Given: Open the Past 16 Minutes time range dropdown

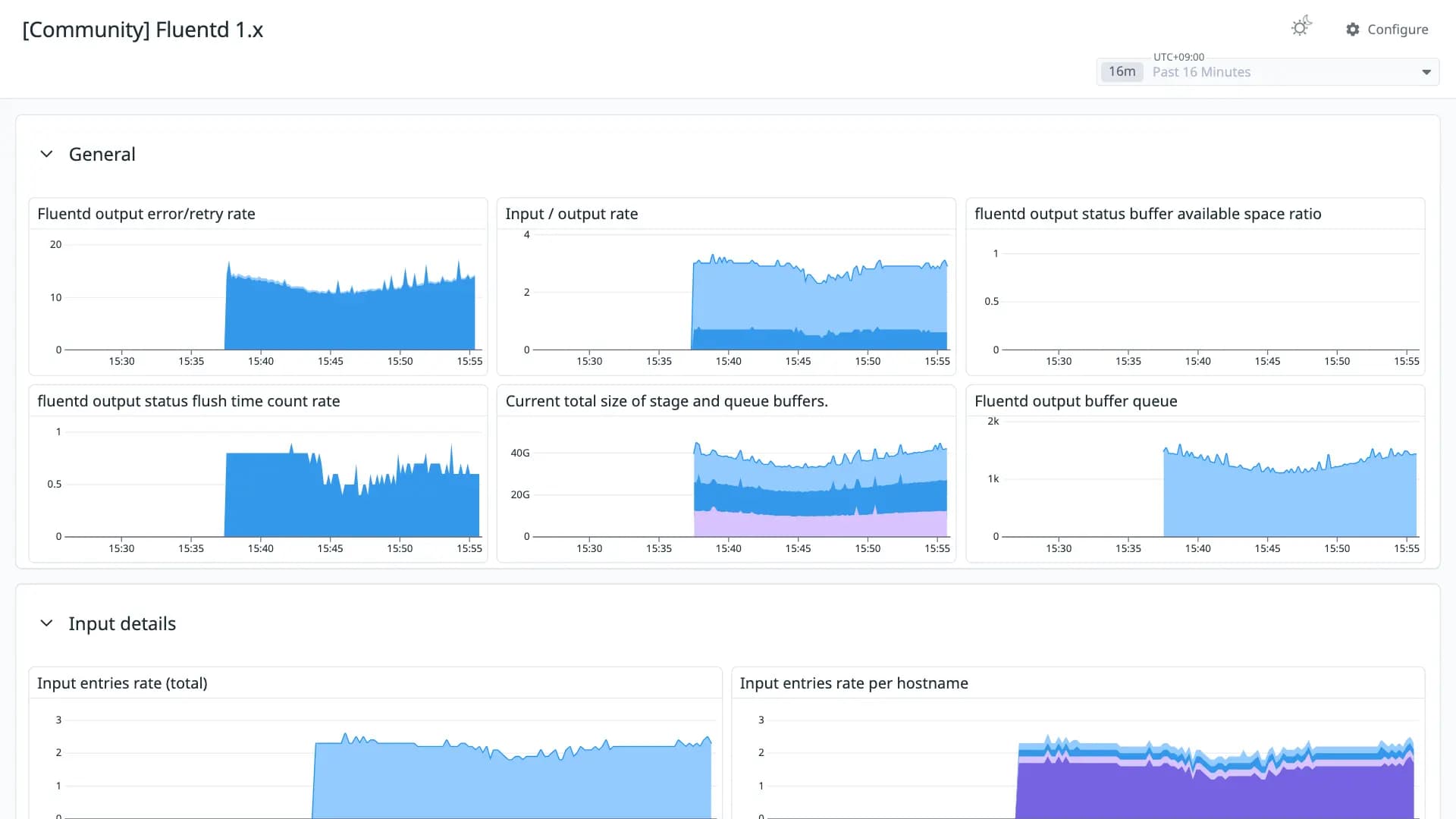Looking at the screenshot, I should [x=1268, y=72].
